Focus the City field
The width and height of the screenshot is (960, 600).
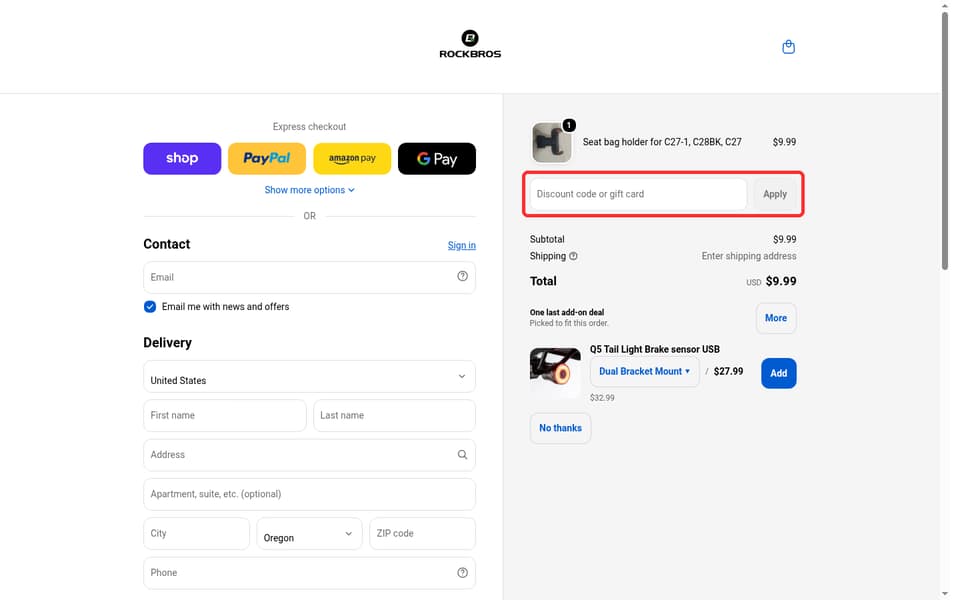pyautogui.click(x=197, y=533)
